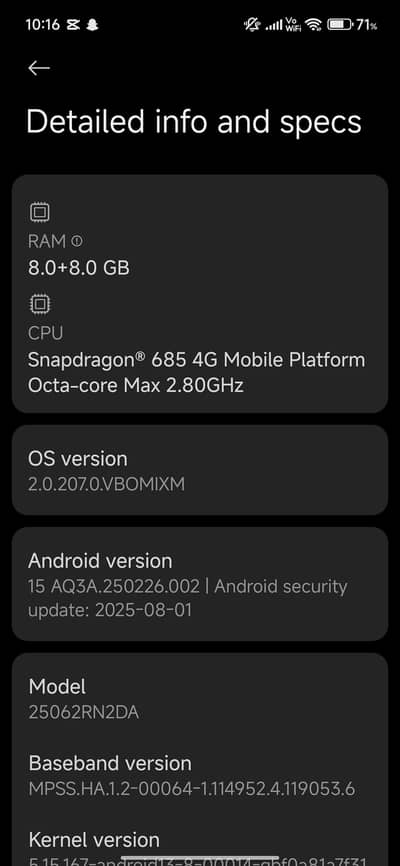This screenshot has height=866, width=400.
Task: Tap the cellular signal bars icon
Action: click(x=273, y=25)
